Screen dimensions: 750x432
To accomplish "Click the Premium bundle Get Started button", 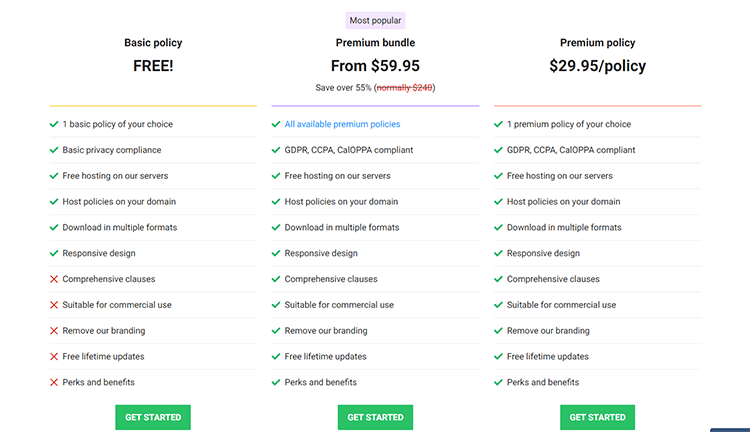I will pyautogui.click(x=375, y=417).
